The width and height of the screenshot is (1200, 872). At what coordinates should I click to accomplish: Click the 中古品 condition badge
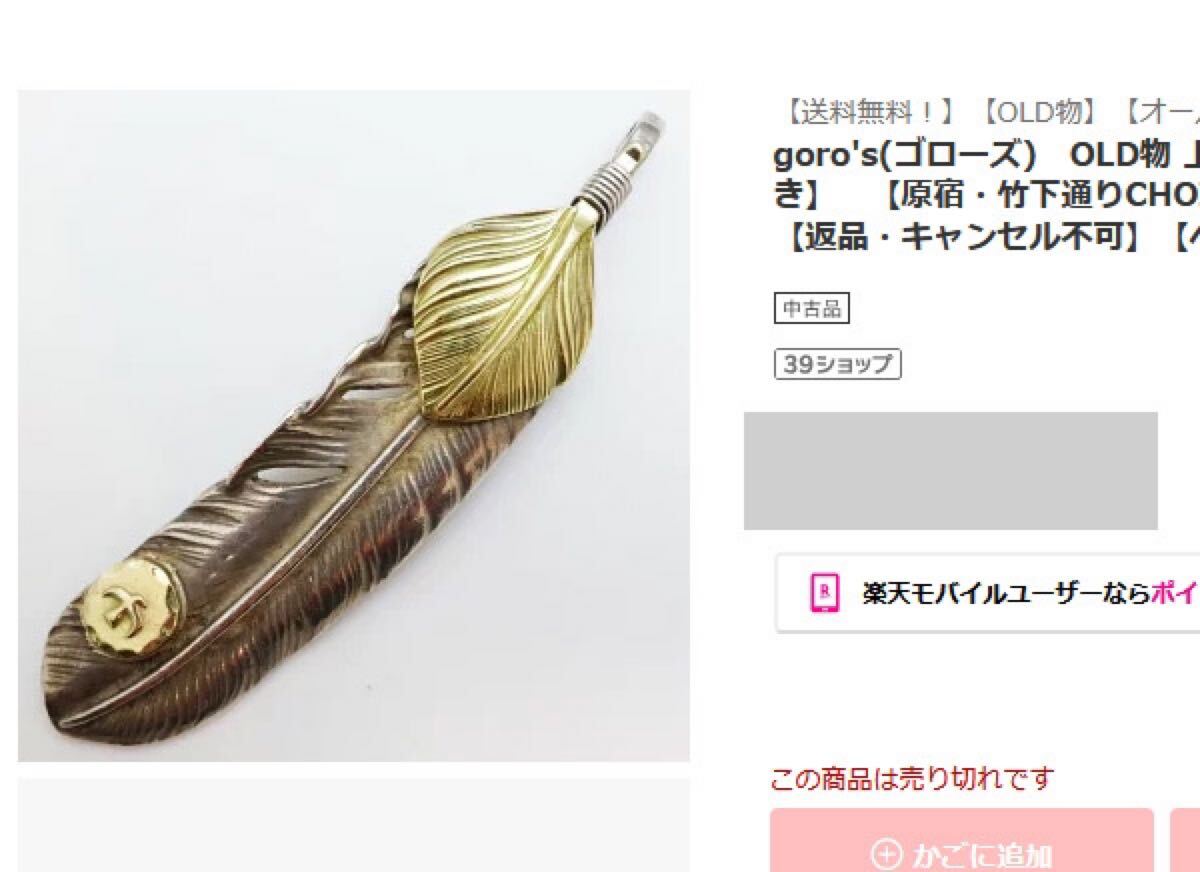pyautogui.click(x=811, y=308)
